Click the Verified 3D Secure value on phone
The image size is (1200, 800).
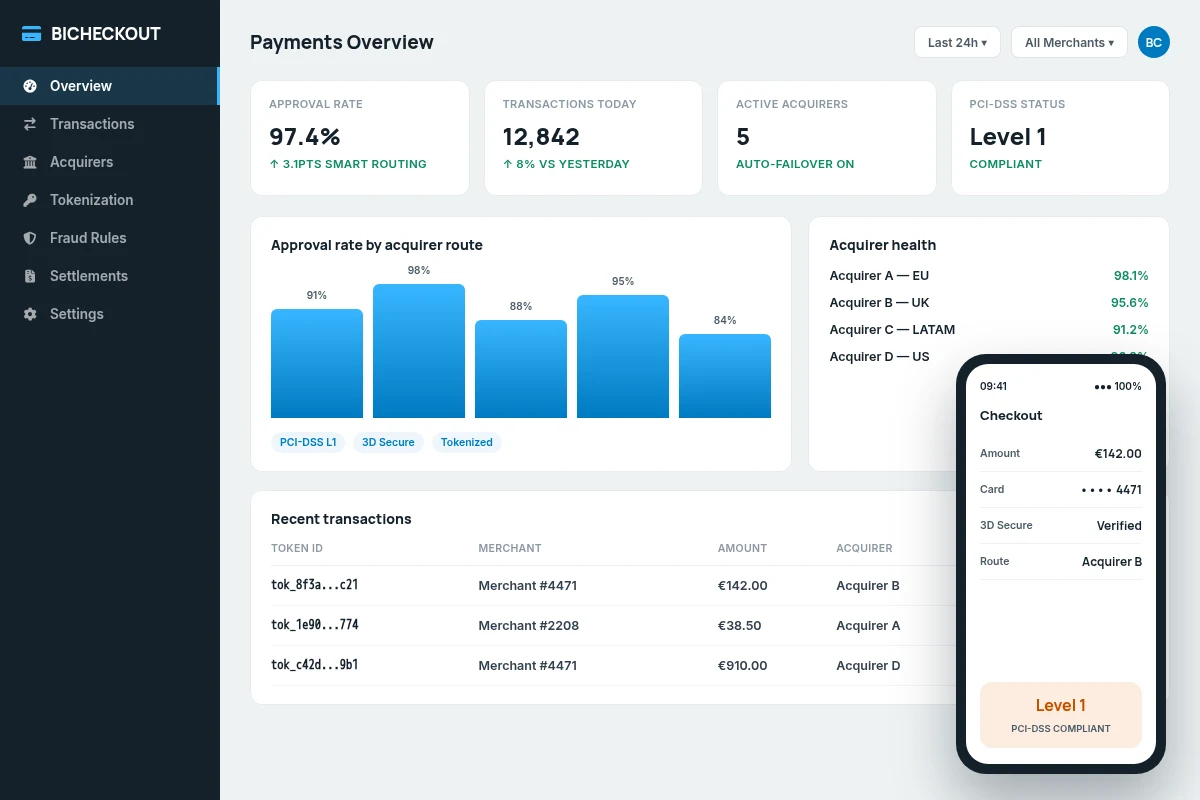pyautogui.click(x=1119, y=526)
